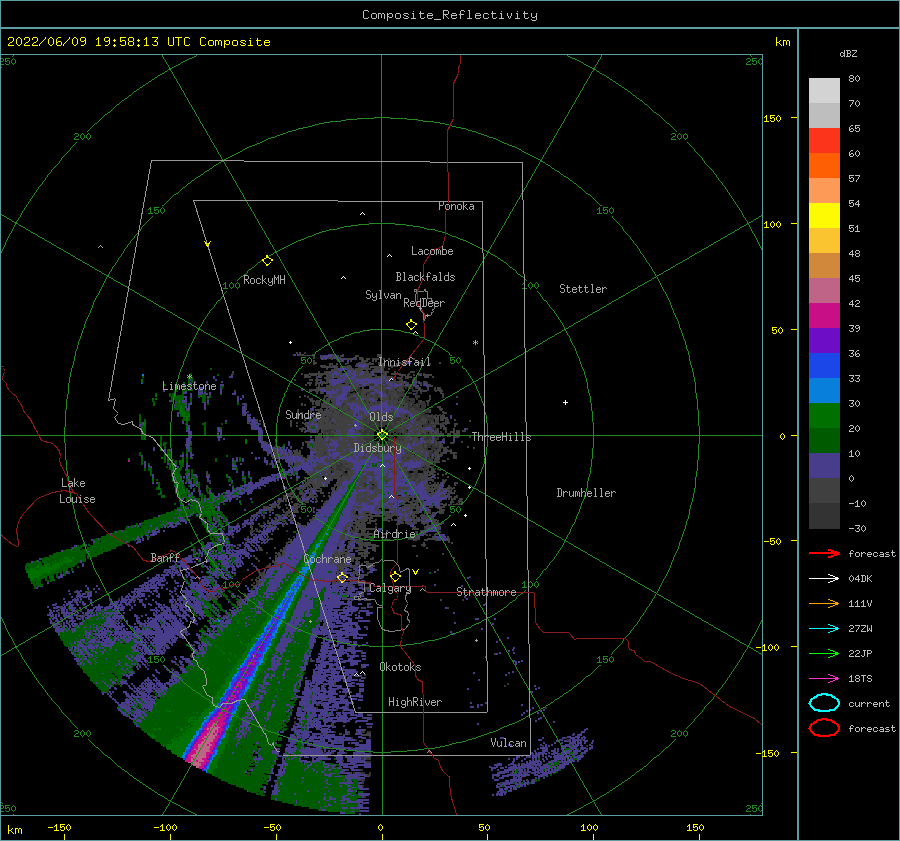
Task: Click the green 22JP arrow icon
Action: [824, 653]
